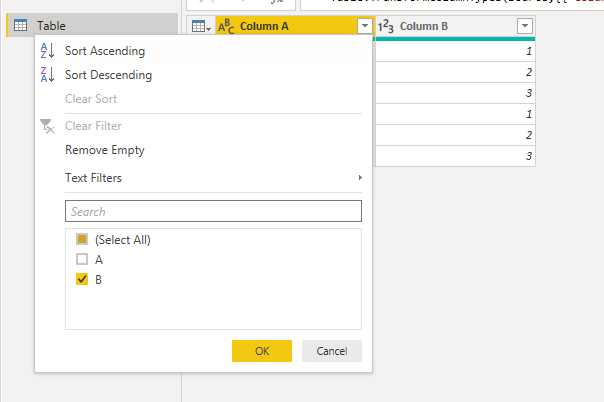
Task: Select Clear Filter menu entry
Action: pyautogui.click(x=93, y=126)
